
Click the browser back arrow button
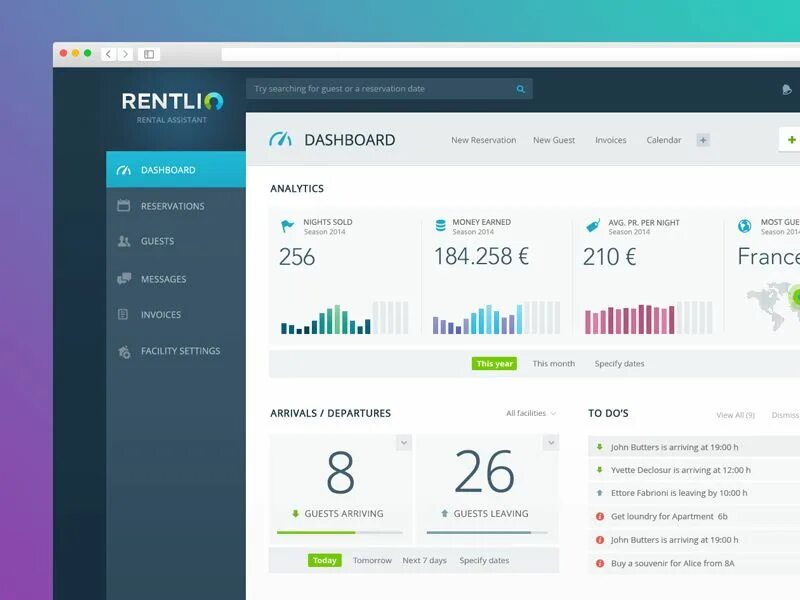click(109, 54)
